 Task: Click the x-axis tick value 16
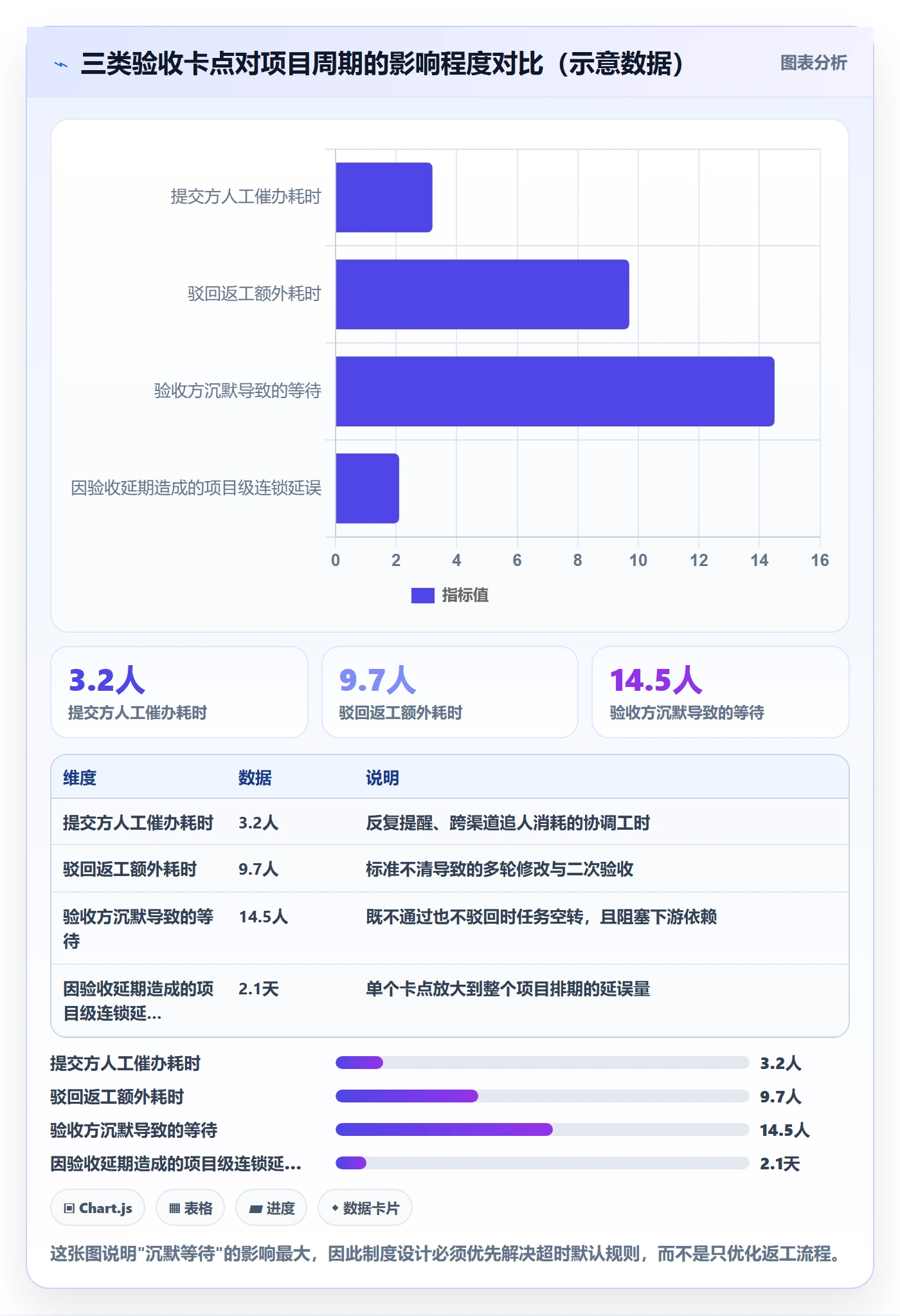(820, 560)
